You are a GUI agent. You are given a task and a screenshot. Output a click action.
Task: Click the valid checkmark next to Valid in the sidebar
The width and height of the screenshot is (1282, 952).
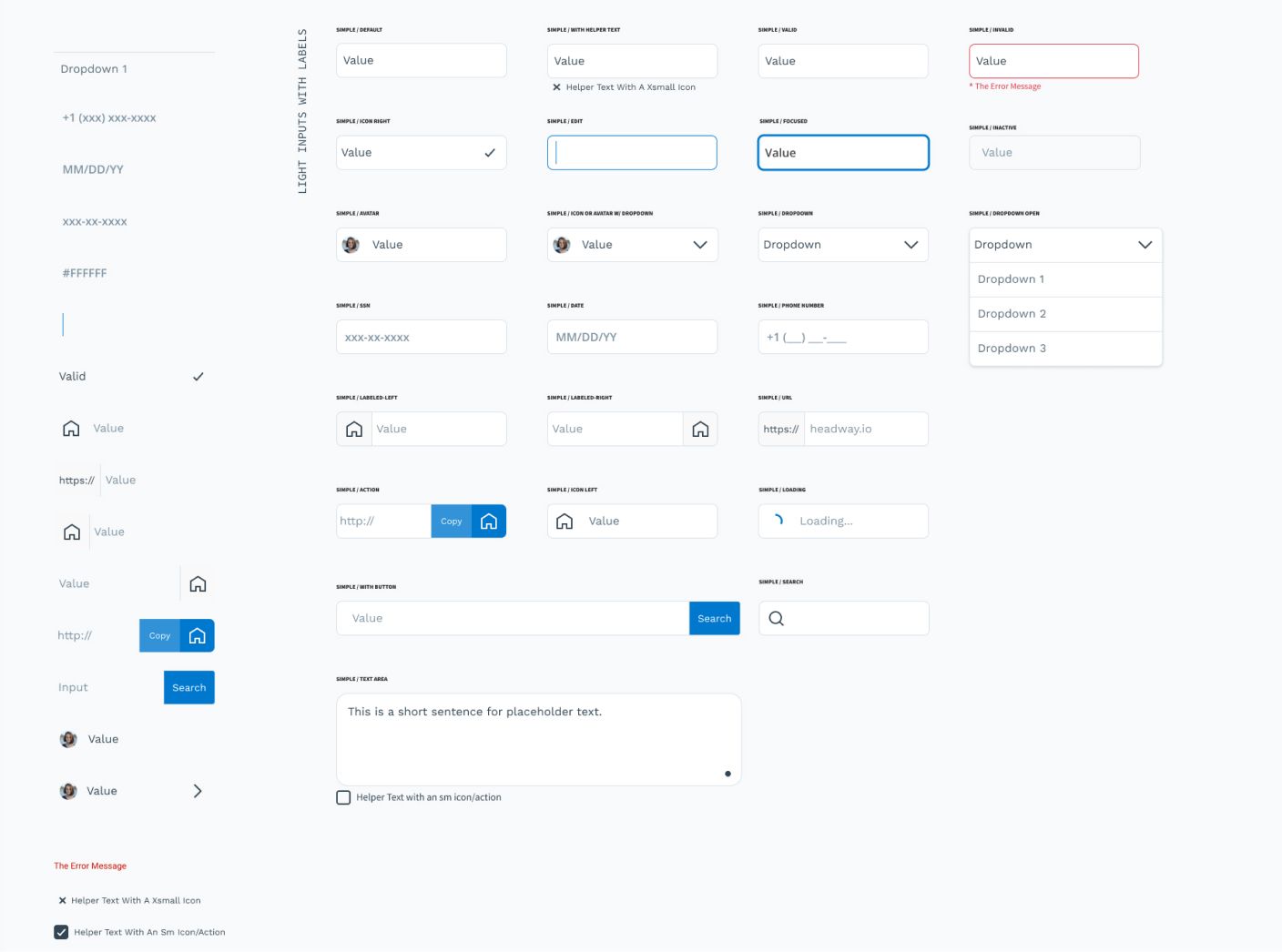(198, 376)
